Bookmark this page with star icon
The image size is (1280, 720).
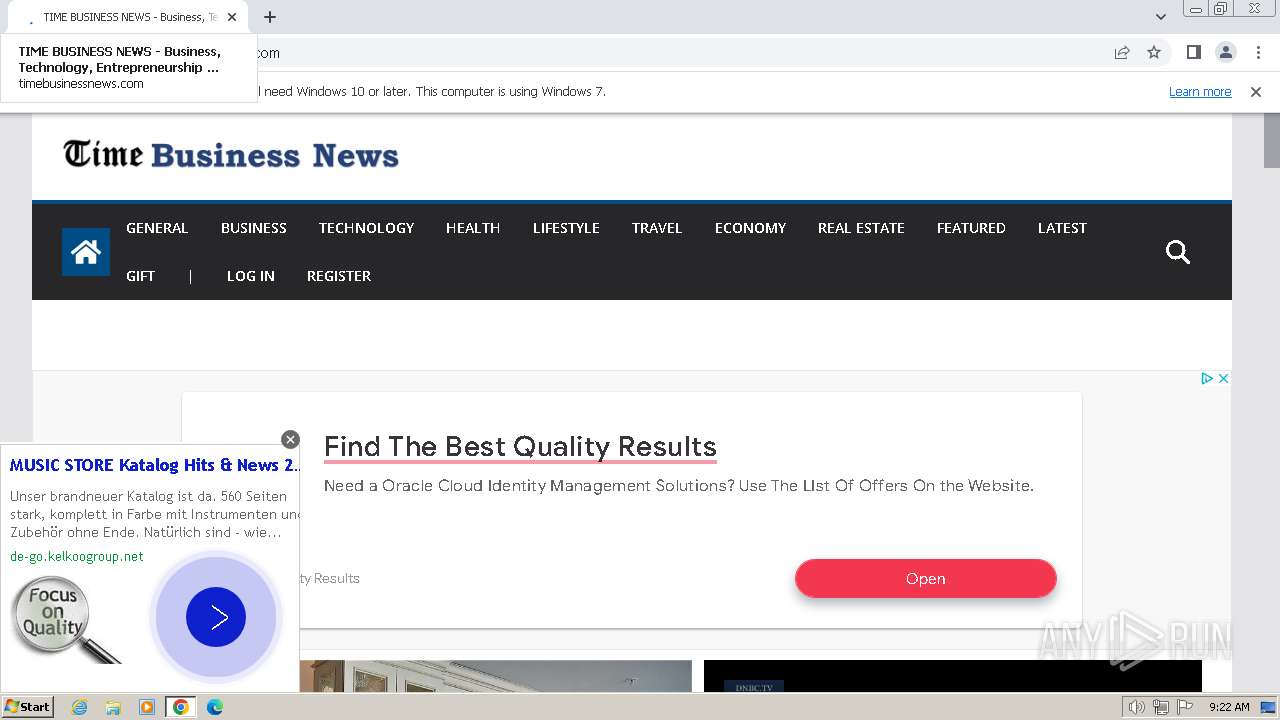[x=1154, y=52]
